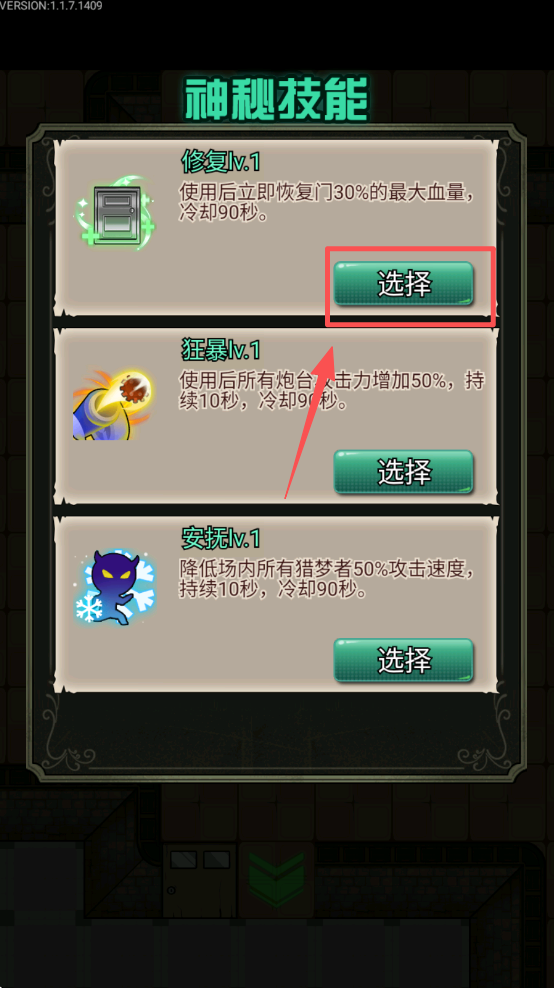Screen dimensions: 554x988
Task: Click the 安抚lv.1 skill name
Action: (x=221, y=538)
